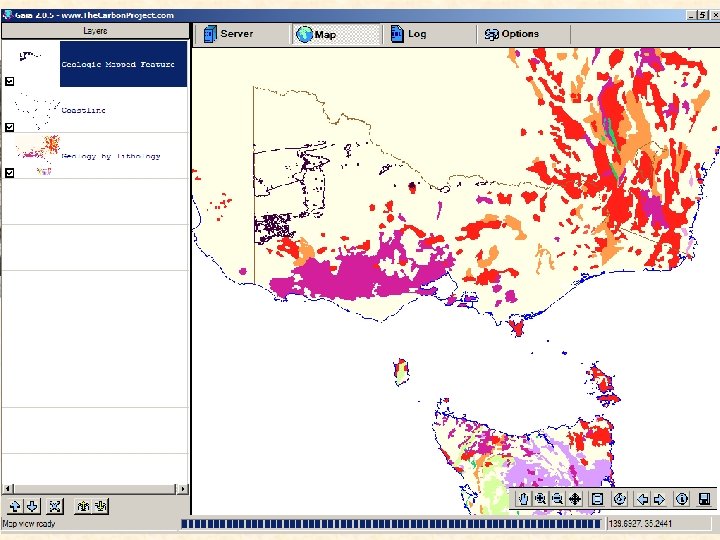
Task: Remove the selected layer icon
Action: pos(55,506)
